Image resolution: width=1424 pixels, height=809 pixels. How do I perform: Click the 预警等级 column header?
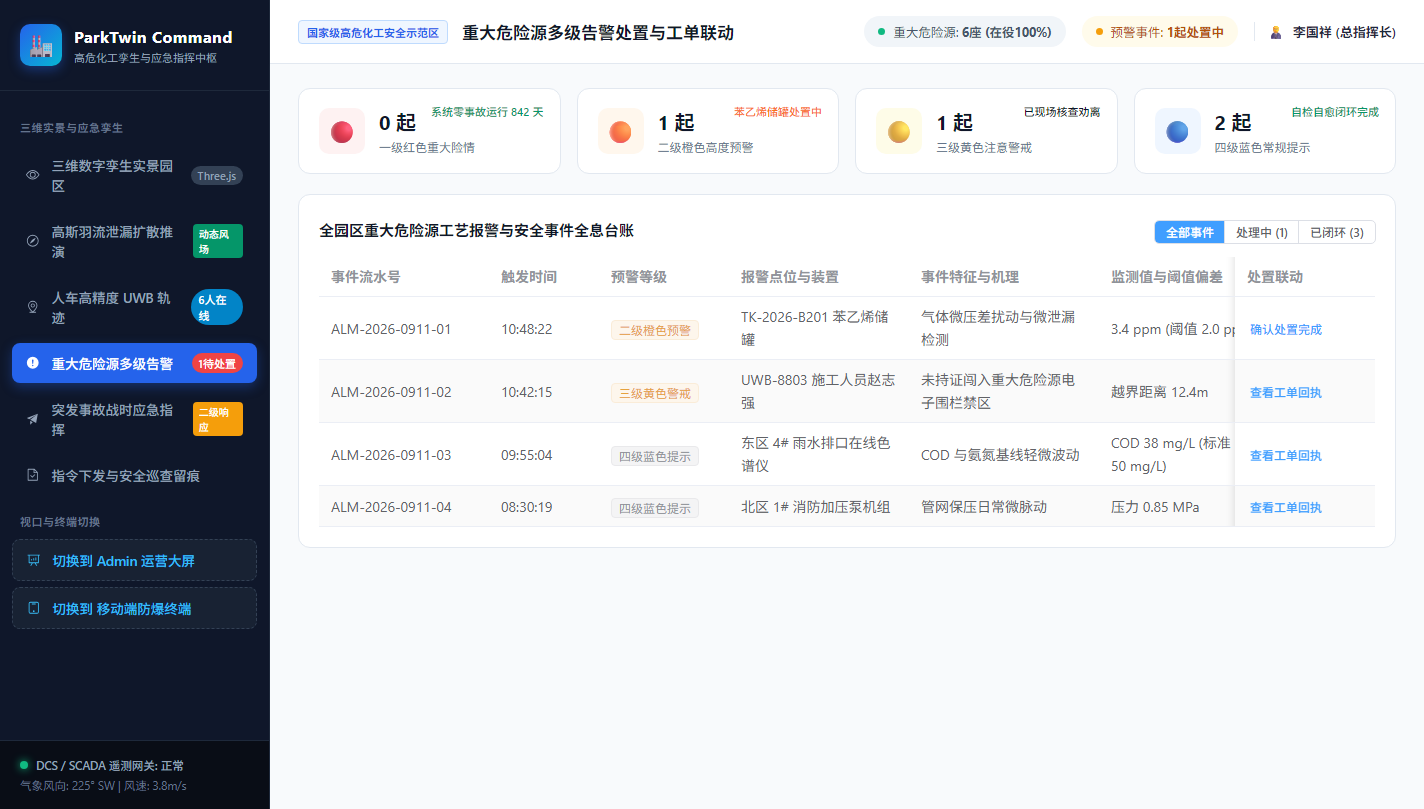tap(639, 277)
